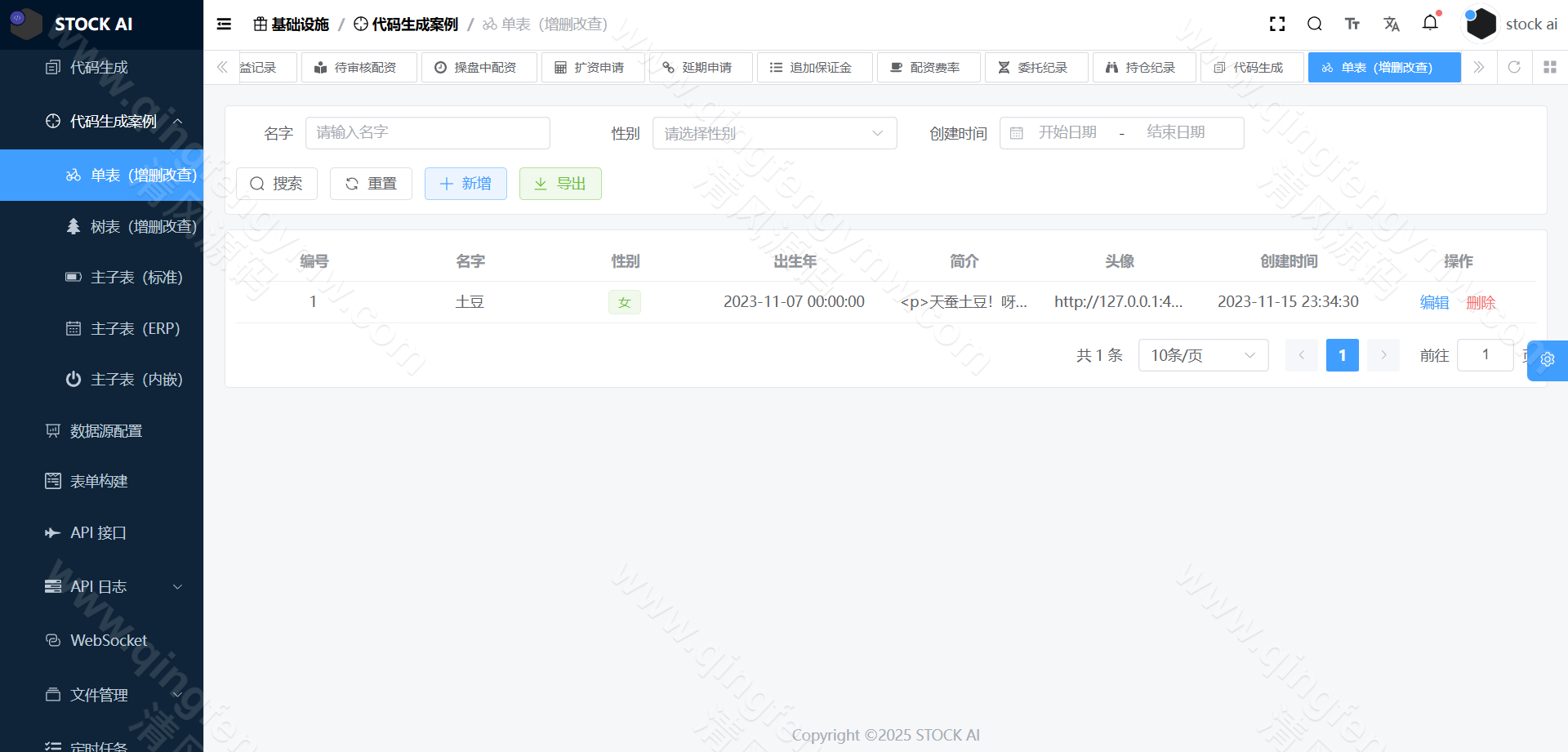Collapse the sidebar via hamburger icon
The image size is (1568, 752).
(x=223, y=24)
